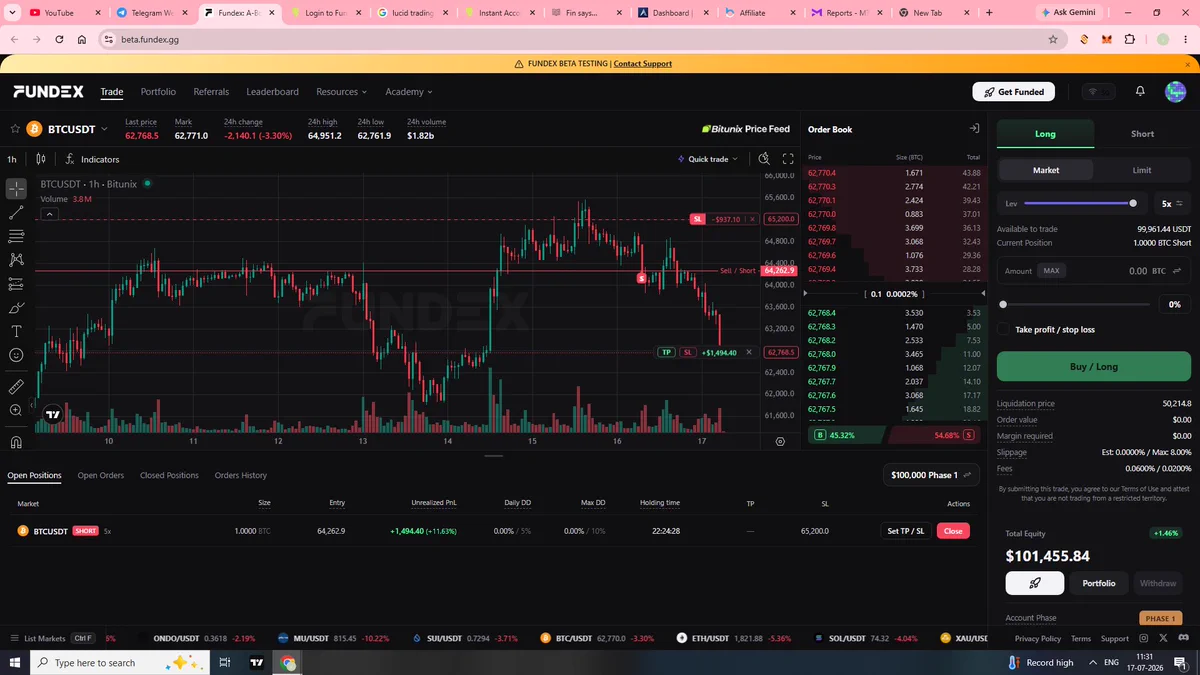This screenshot has width=1200, height=675.
Task: Switch account via $100,000 Phase 1 selector
Action: pyautogui.click(x=930, y=475)
